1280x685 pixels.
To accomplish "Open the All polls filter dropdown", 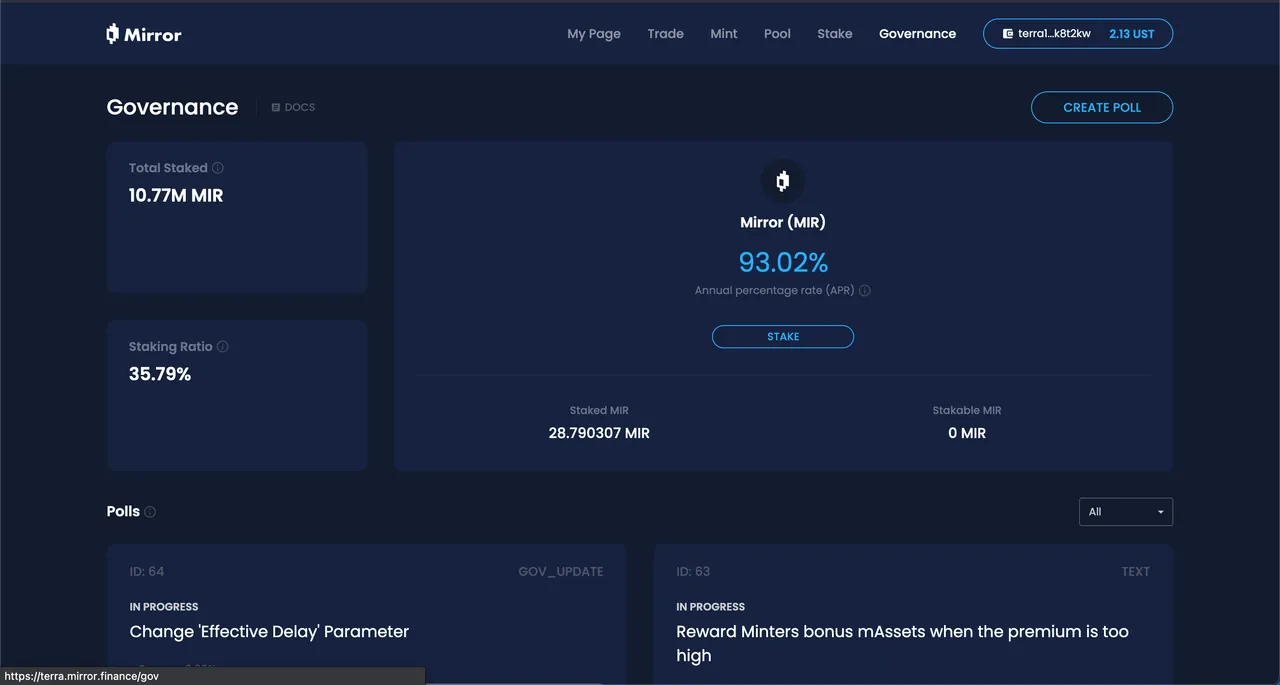I will [x=1126, y=512].
